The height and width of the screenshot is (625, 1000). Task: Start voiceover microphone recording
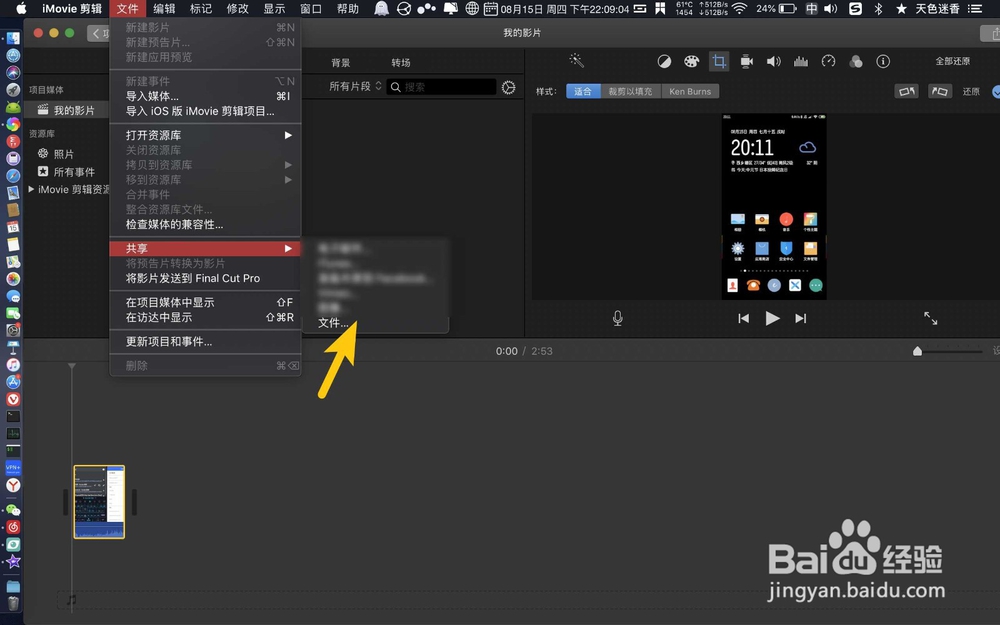click(x=617, y=318)
